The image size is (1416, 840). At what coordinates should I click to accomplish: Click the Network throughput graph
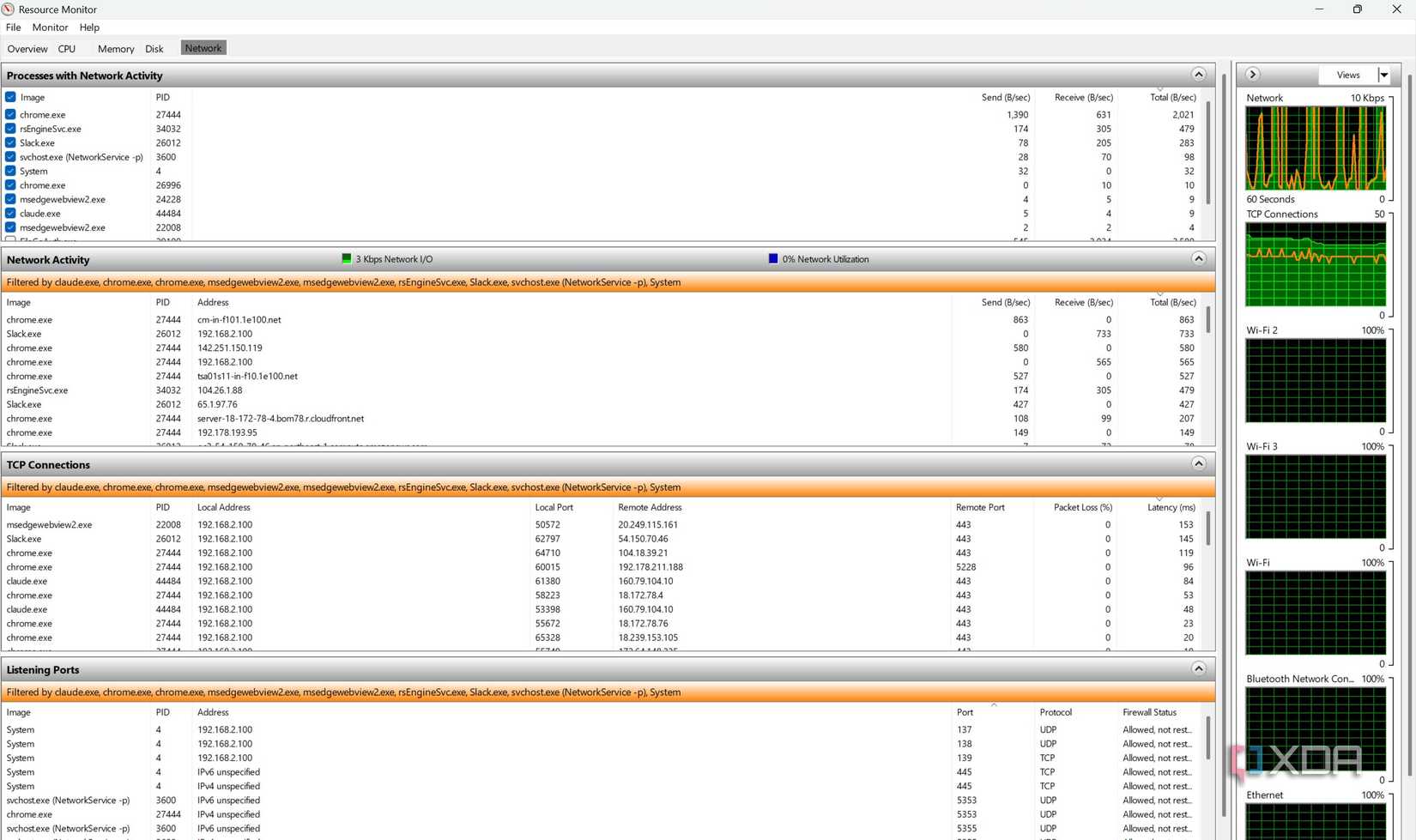tap(1316, 148)
